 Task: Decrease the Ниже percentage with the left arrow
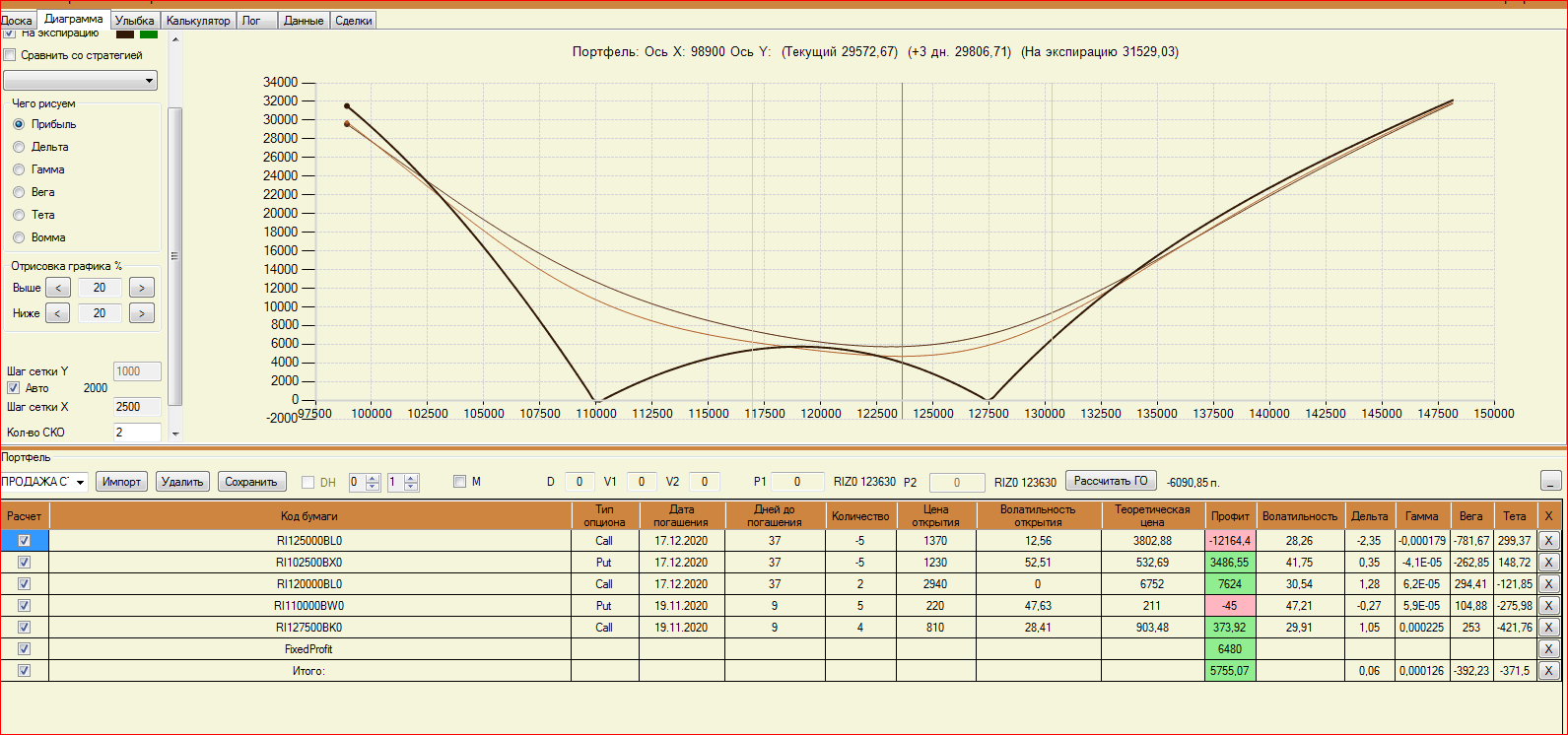click(x=58, y=313)
